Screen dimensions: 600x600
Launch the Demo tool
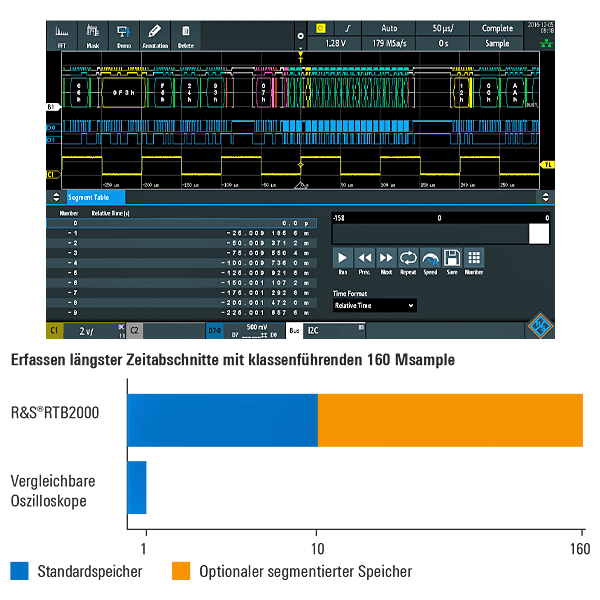(x=124, y=36)
